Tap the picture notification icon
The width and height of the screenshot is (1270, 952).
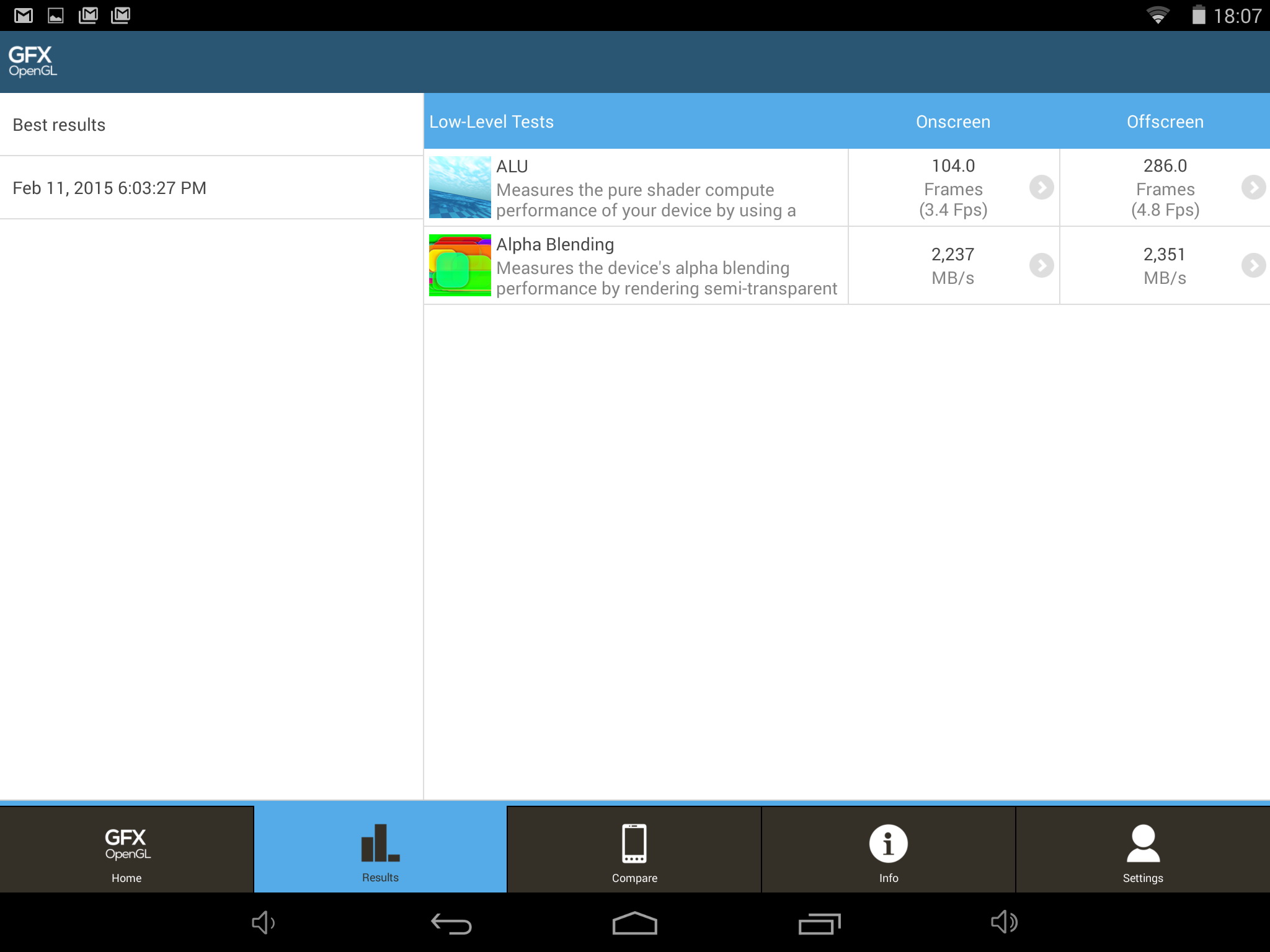(x=56, y=15)
